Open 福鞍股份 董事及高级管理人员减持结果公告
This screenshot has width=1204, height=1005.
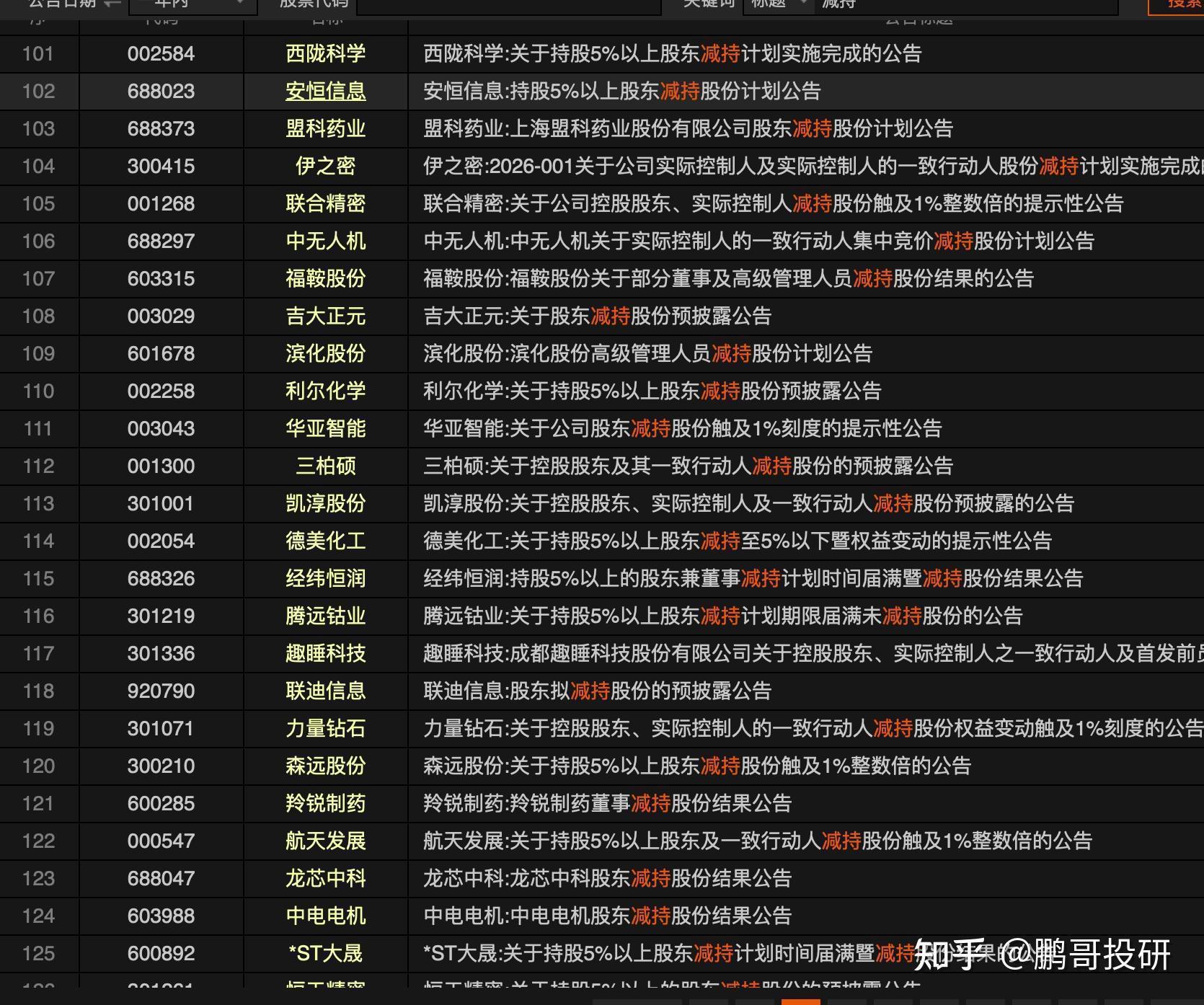click(x=729, y=279)
